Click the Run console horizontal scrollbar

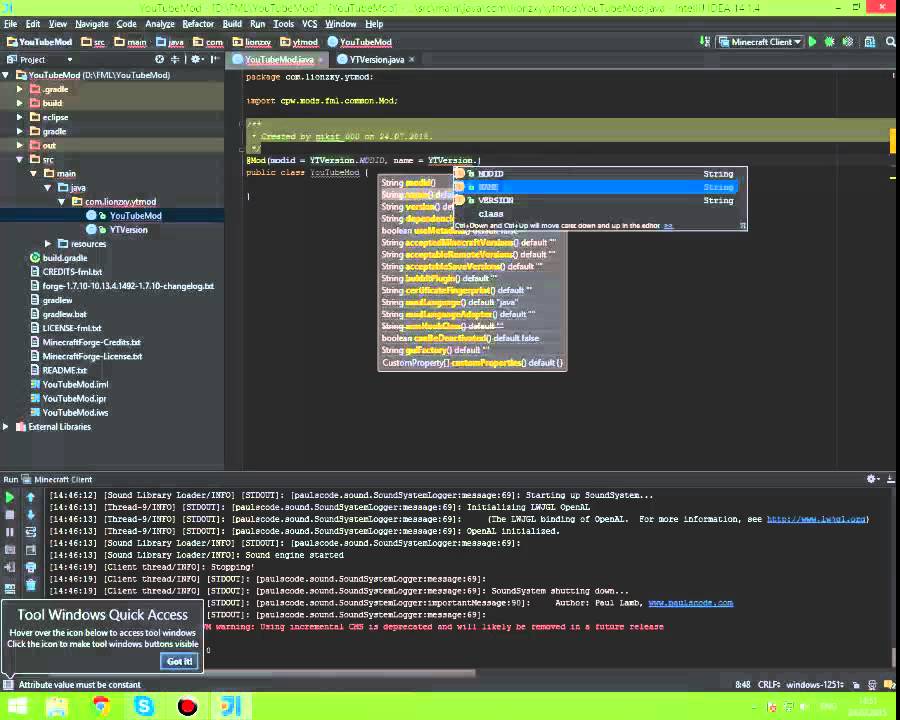pos(340,673)
